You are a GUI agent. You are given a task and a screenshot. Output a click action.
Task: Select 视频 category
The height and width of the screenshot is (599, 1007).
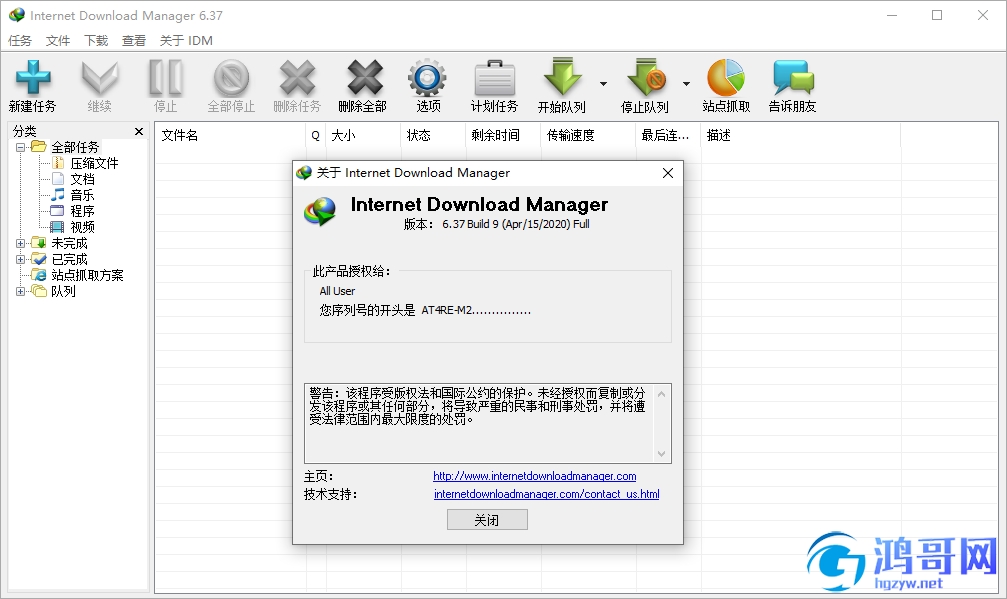click(x=82, y=227)
